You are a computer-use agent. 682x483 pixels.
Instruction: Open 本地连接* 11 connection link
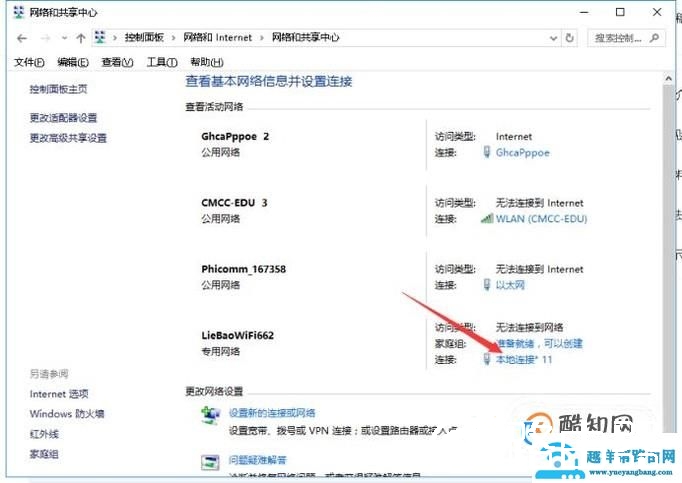(524, 359)
